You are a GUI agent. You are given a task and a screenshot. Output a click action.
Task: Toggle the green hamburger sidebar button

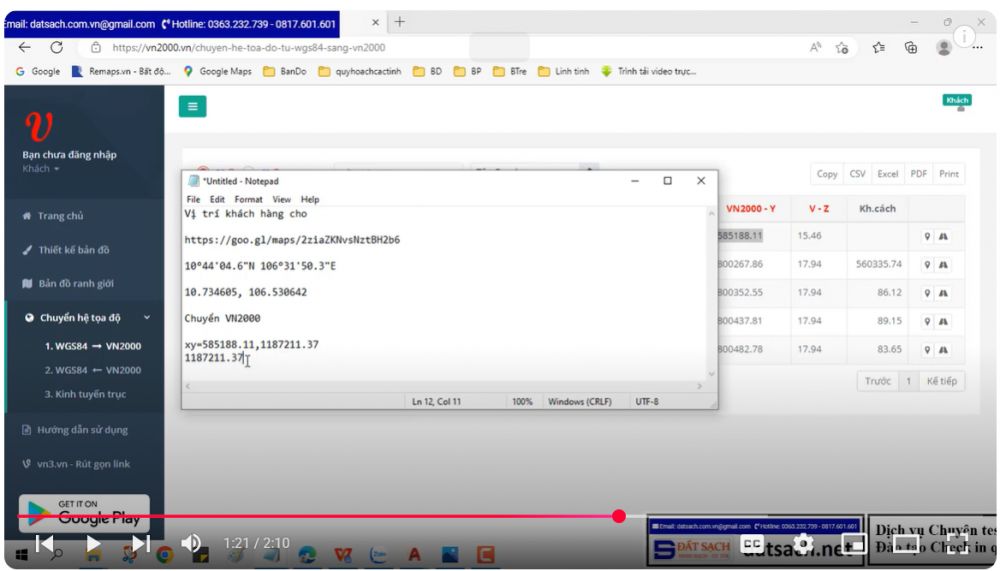[x=192, y=106]
